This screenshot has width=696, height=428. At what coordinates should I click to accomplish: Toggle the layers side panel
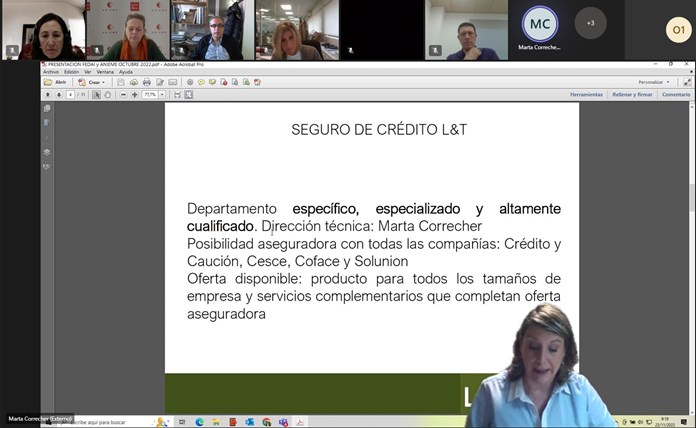click(x=47, y=152)
